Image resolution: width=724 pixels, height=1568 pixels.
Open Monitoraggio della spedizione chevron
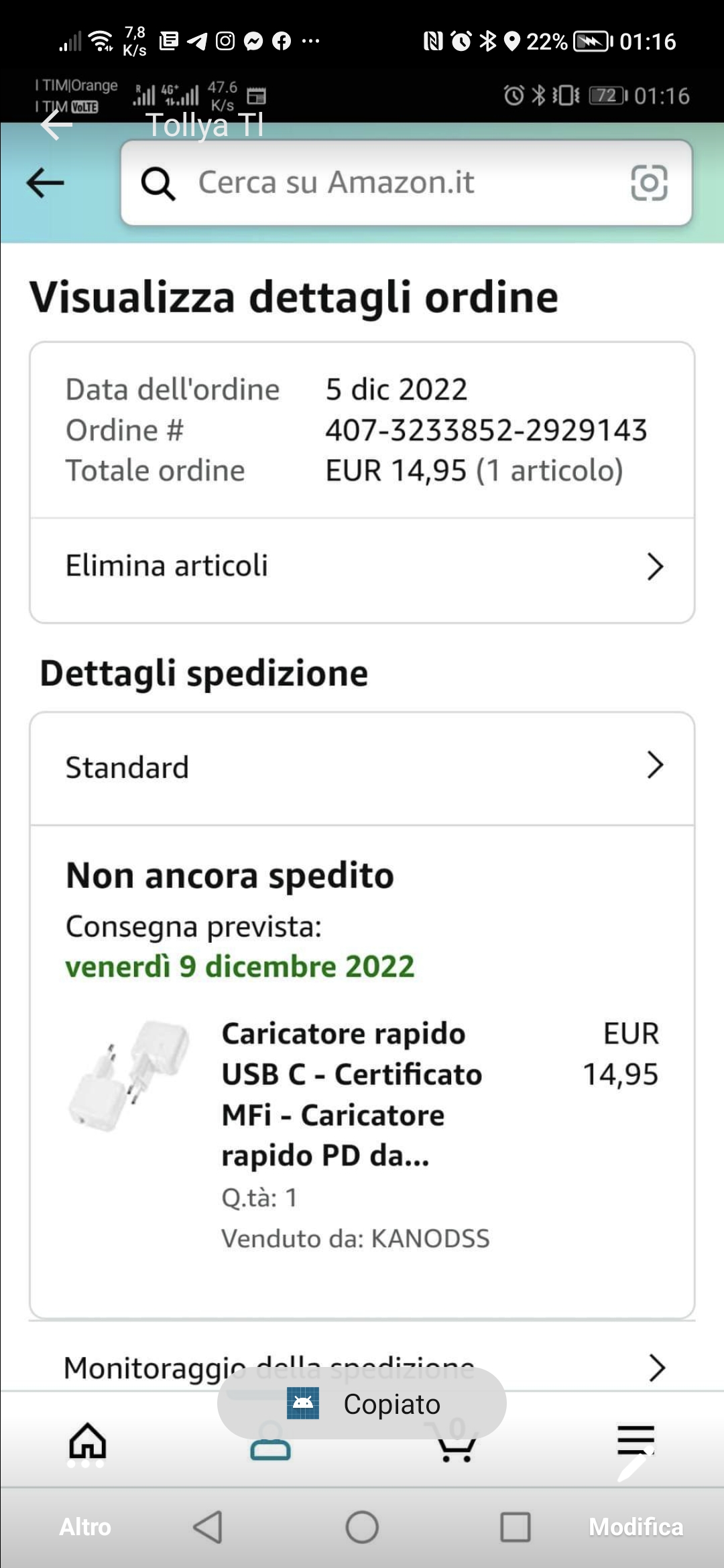click(656, 1368)
